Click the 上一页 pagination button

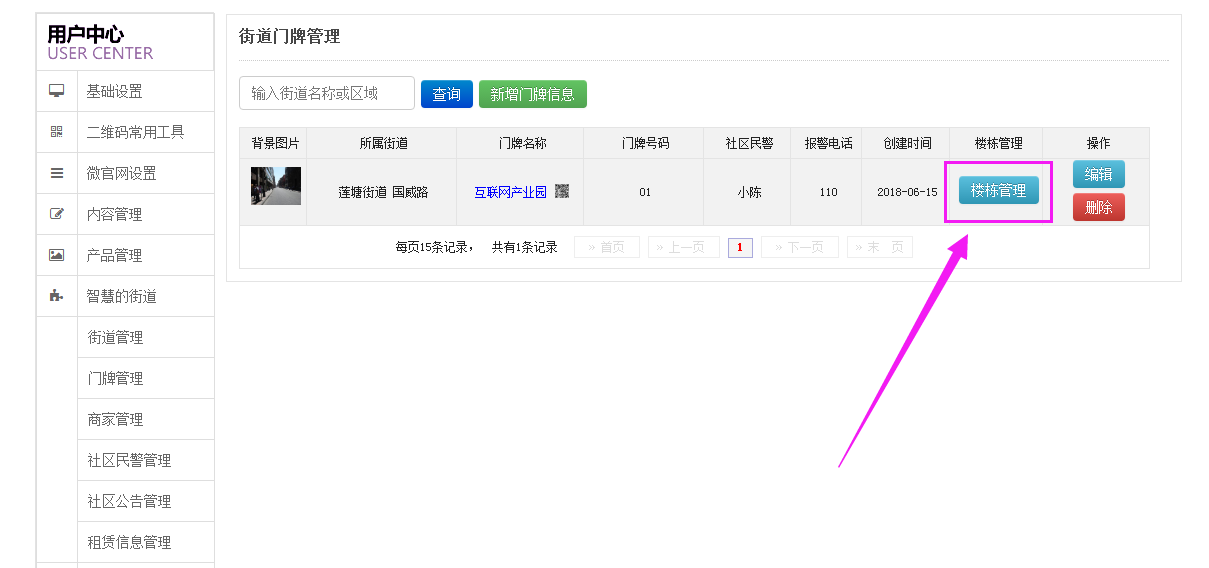[x=684, y=247]
